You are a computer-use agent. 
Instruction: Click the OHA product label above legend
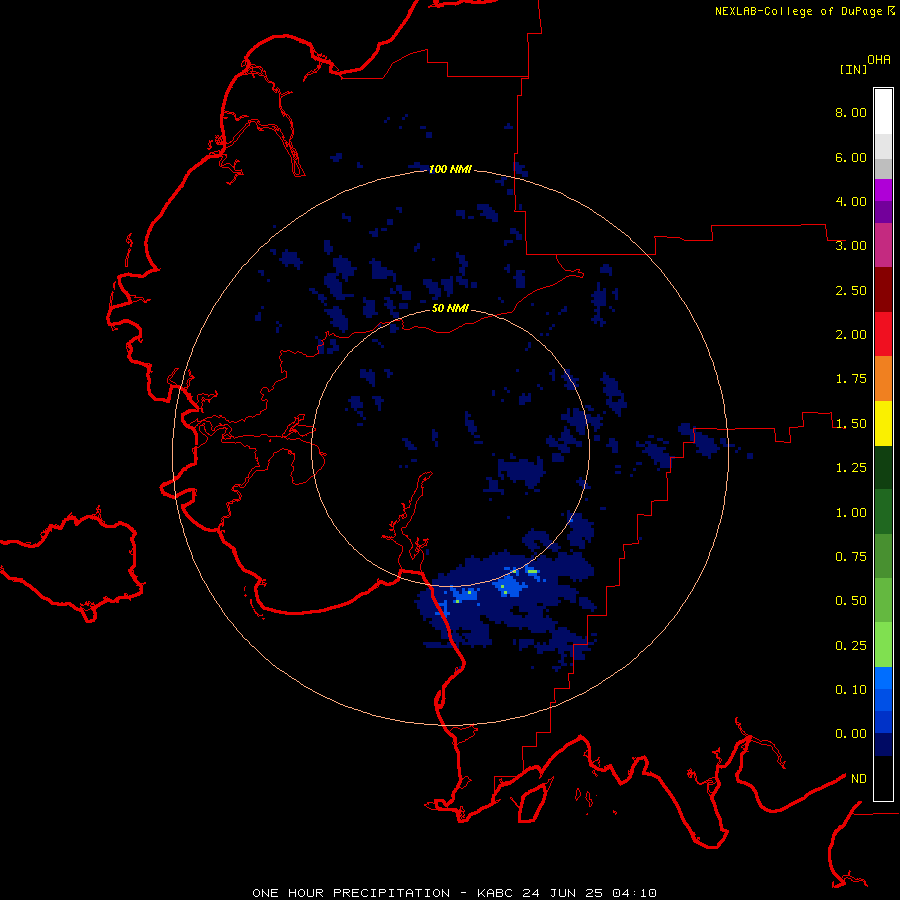pyautogui.click(x=879, y=60)
